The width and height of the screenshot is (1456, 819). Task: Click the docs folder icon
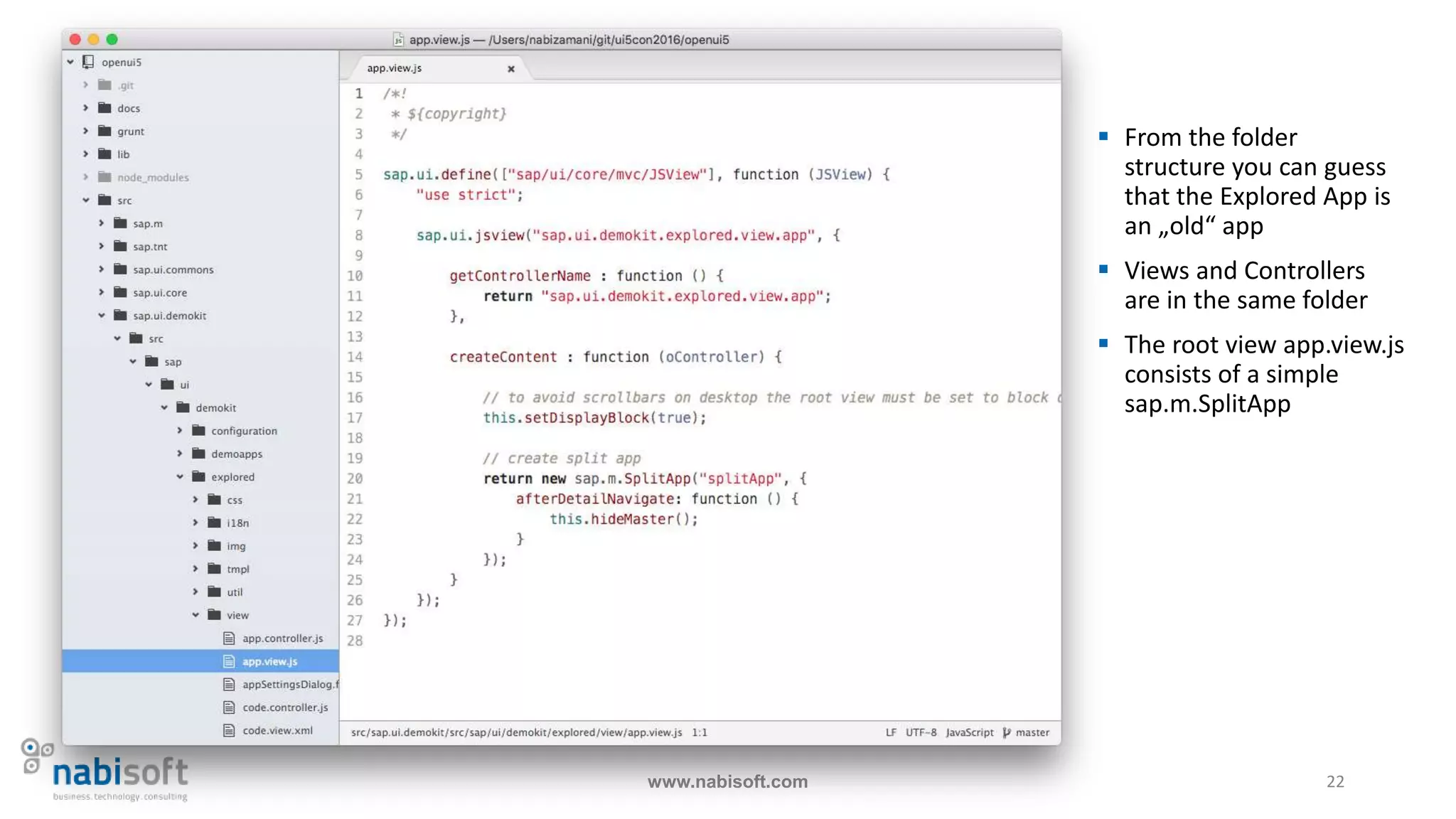pos(105,108)
